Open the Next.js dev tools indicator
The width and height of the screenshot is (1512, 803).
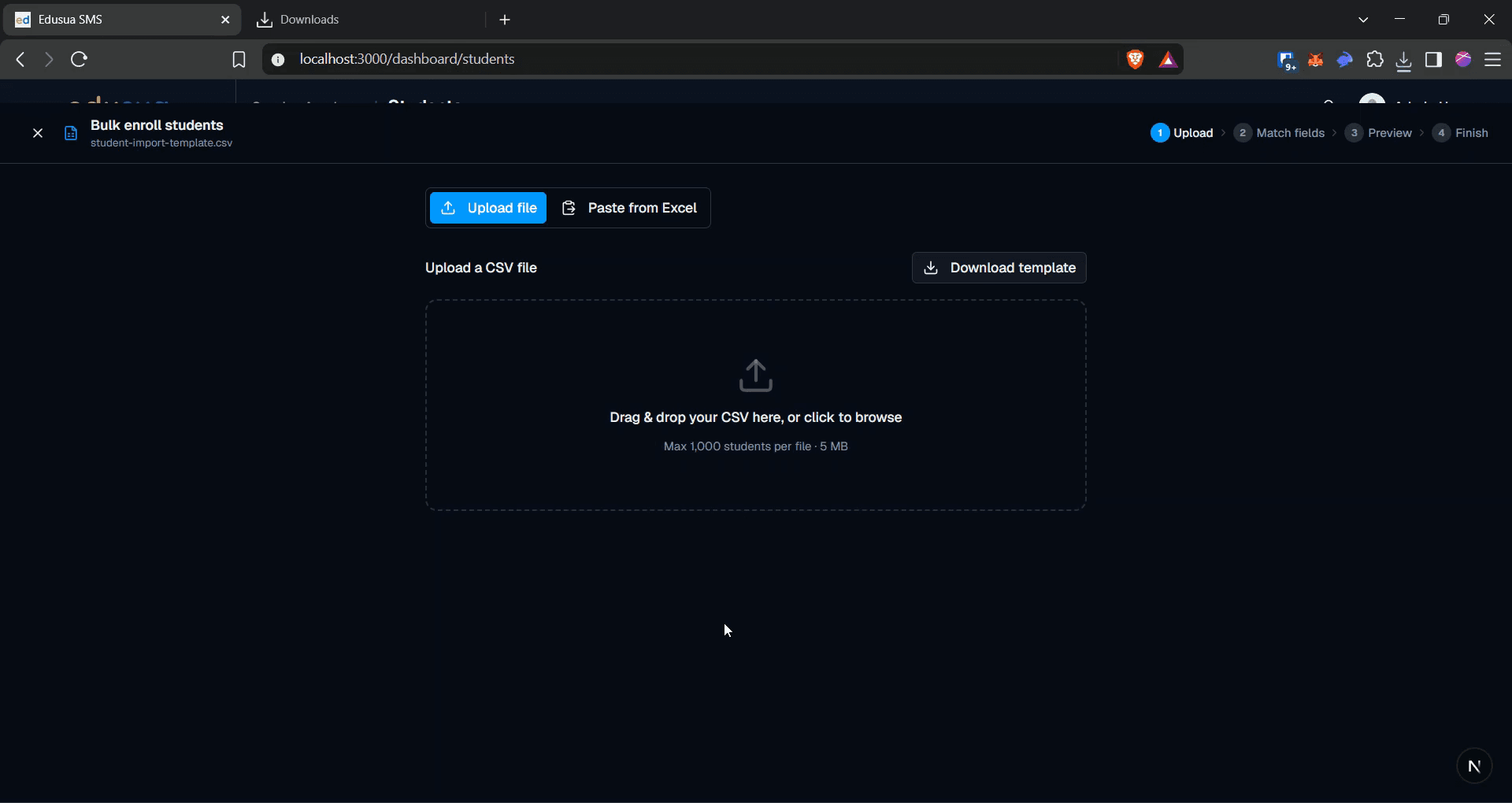click(1474, 765)
